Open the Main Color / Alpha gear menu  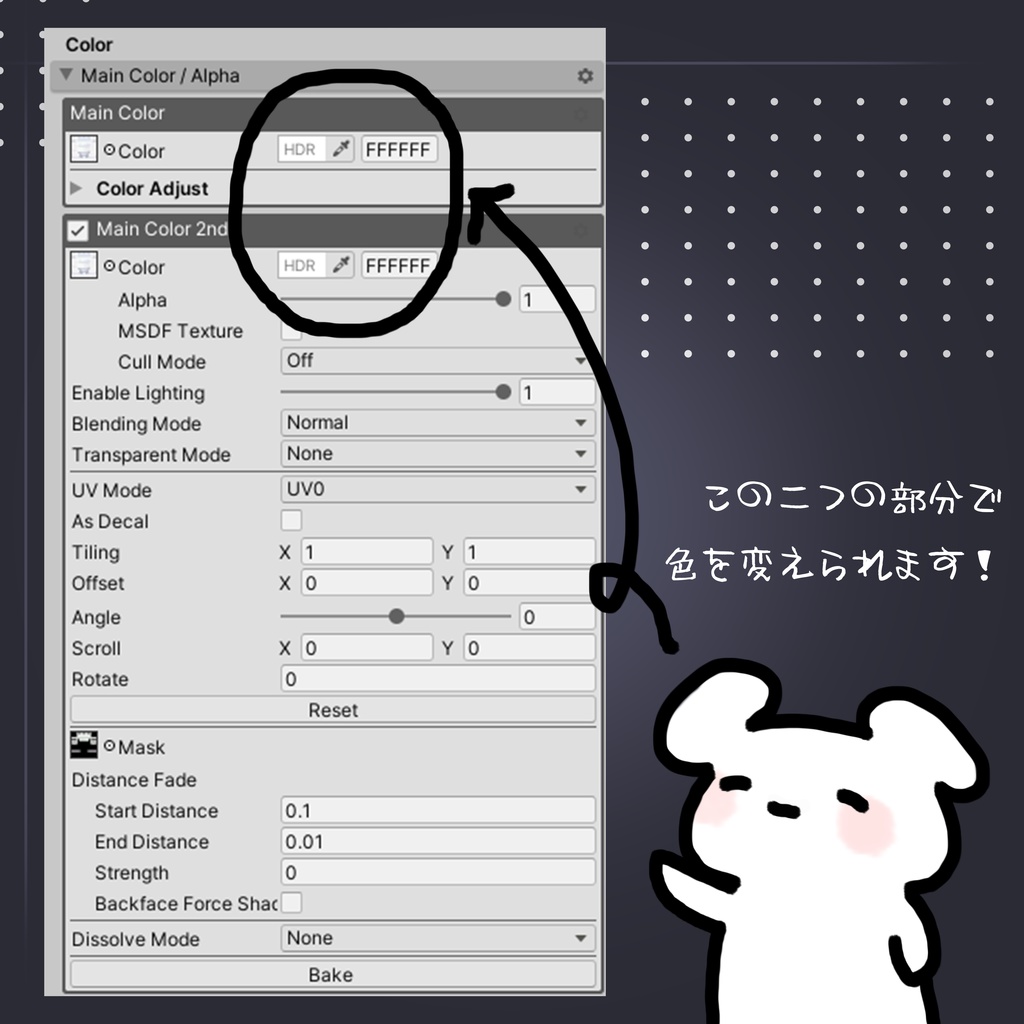(x=584, y=76)
